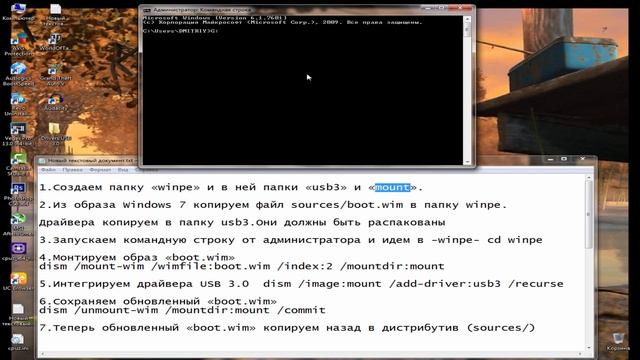
Task: Launch the Revo Uninstaller shortcut
Action: tap(18, 104)
